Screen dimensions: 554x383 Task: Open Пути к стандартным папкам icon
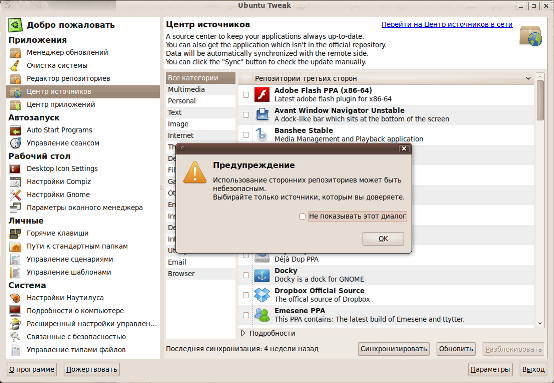pos(15,246)
